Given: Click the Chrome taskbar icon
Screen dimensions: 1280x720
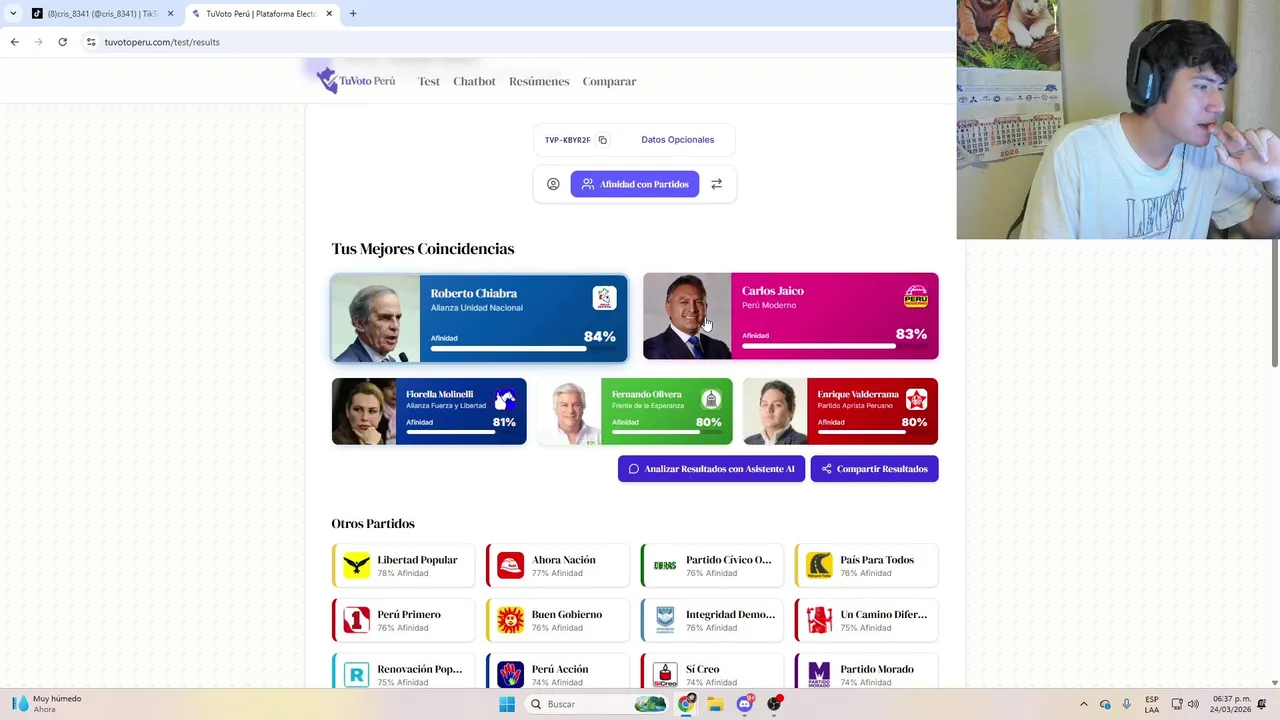Looking at the screenshot, I should [x=686, y=704].
